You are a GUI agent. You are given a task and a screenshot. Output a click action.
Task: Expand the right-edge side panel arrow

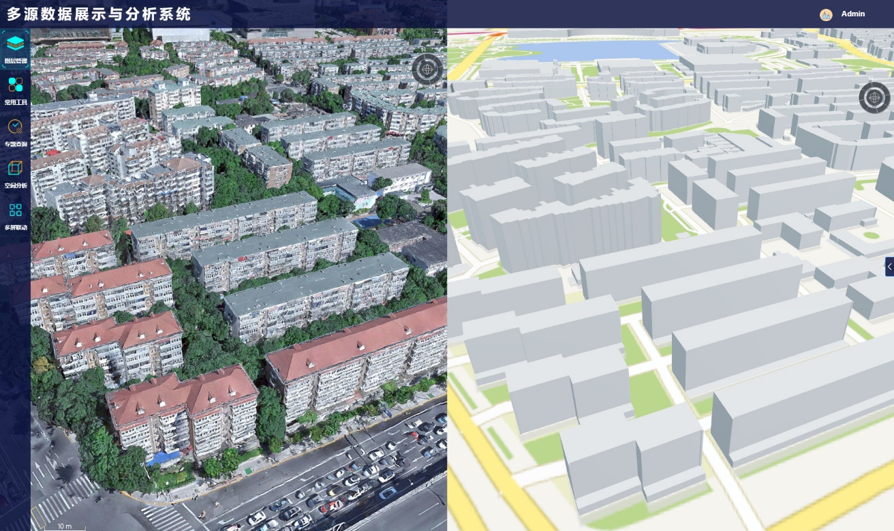click(x=889, y=267)
